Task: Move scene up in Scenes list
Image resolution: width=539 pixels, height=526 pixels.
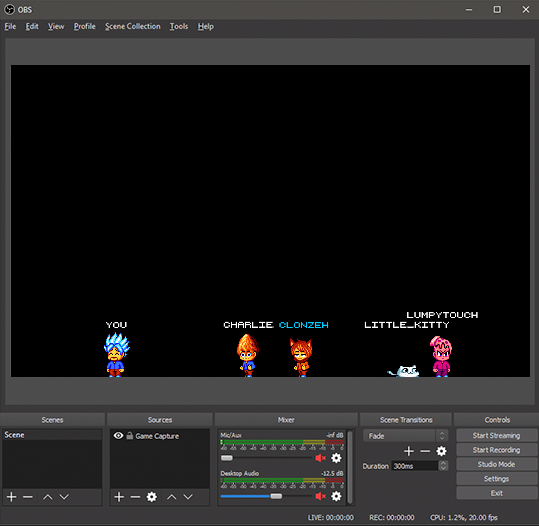Action: (x=48, y=497)
